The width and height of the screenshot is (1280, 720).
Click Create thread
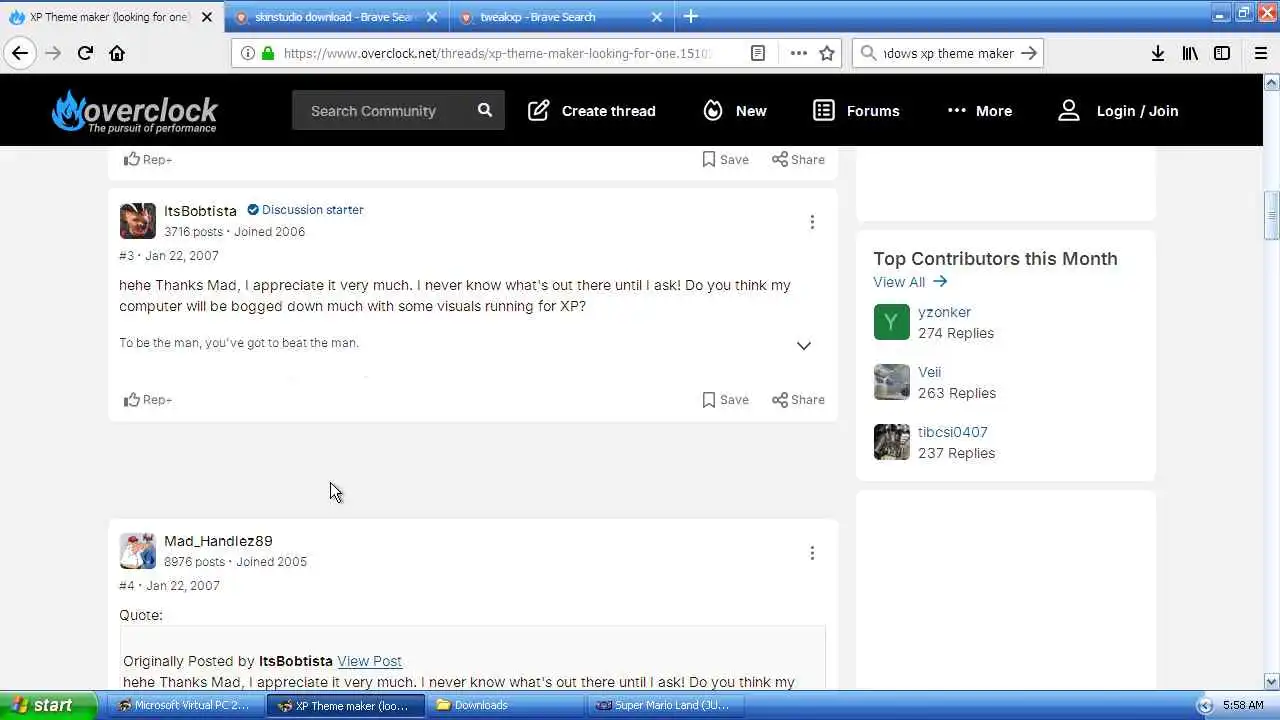pyautogui.click(x=592, y=111)
